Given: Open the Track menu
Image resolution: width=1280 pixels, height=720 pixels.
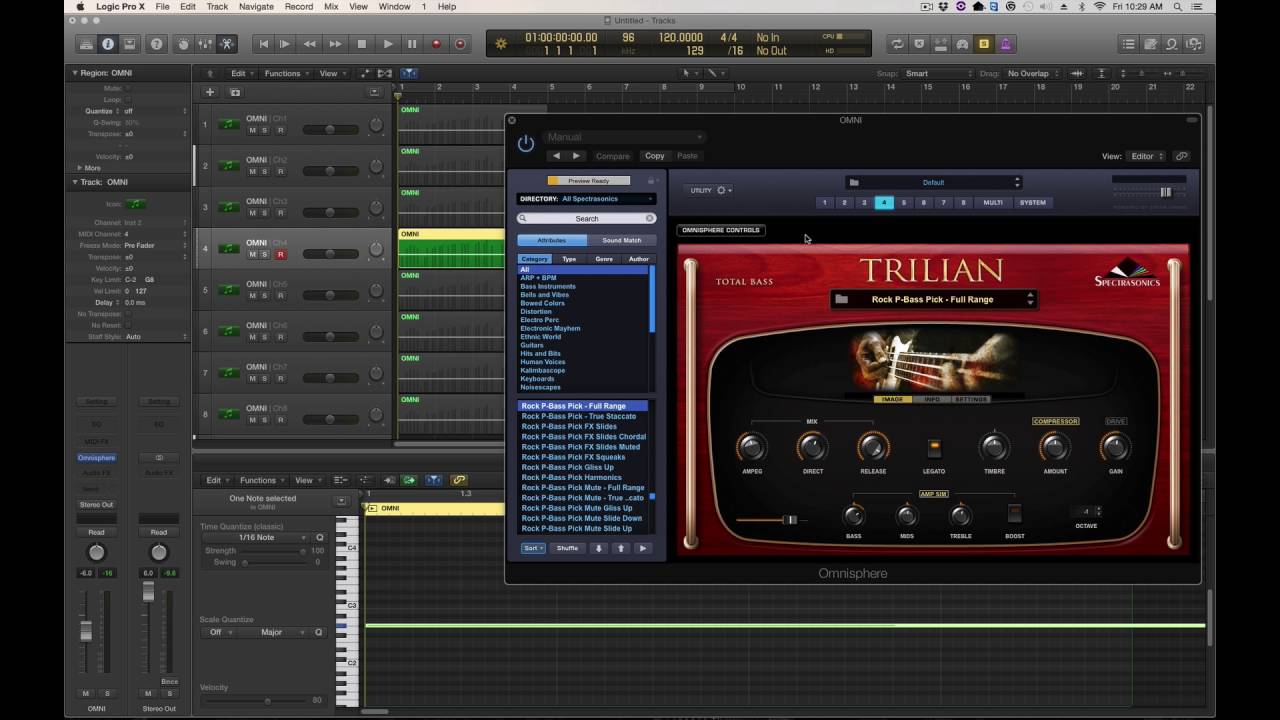Looking at the screenshot, I should (217, 7).
